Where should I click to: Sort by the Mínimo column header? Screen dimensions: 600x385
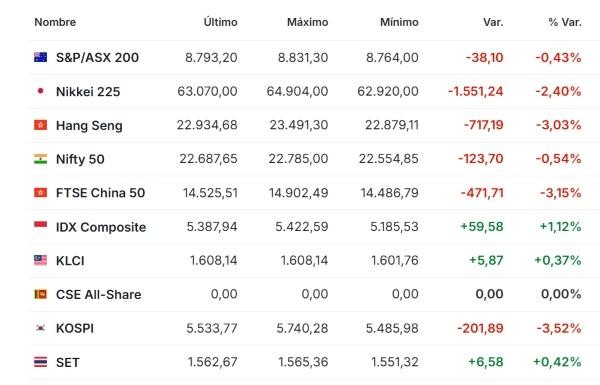[x=399, y=22]
